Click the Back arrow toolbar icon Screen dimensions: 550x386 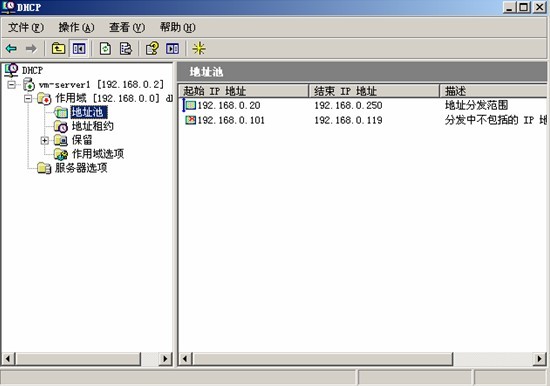(11, 48)
